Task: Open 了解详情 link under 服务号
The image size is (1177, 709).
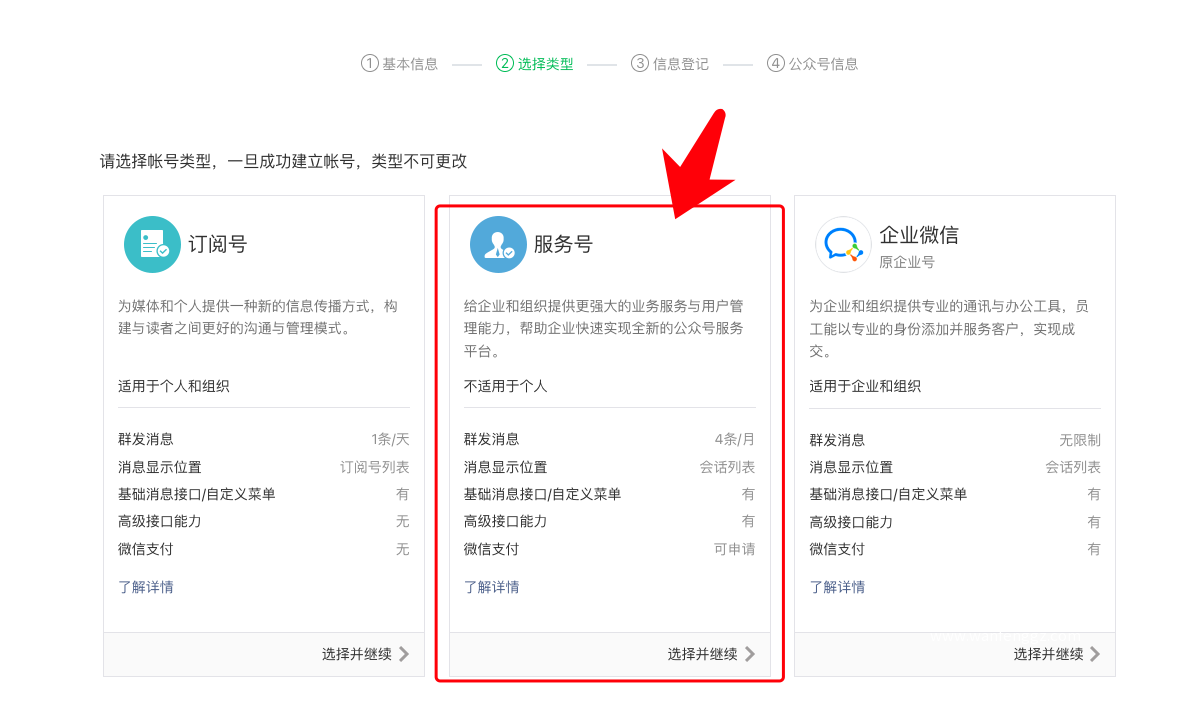Action: point(491,586)
